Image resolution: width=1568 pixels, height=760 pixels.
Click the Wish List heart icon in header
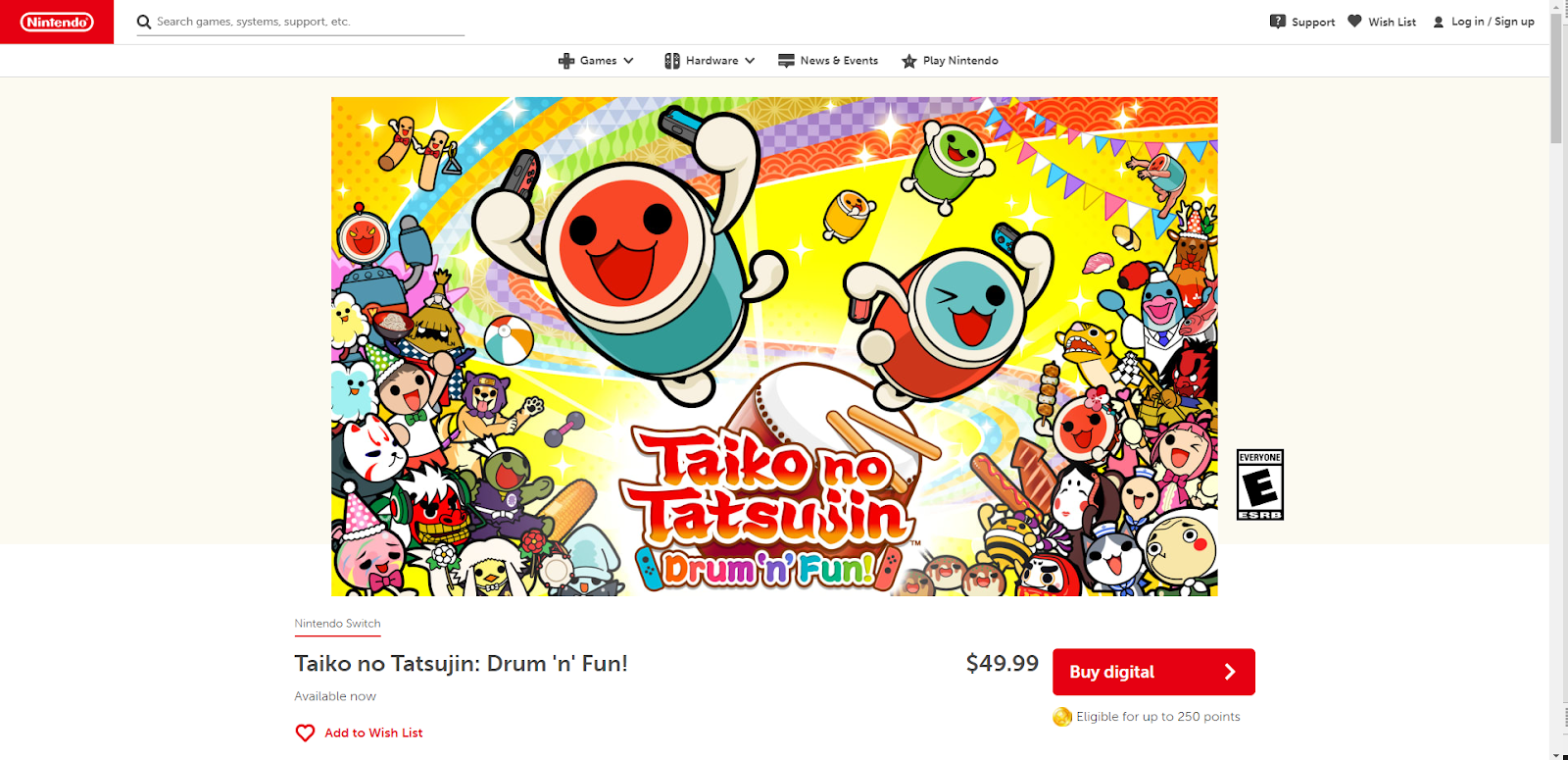1354,21
